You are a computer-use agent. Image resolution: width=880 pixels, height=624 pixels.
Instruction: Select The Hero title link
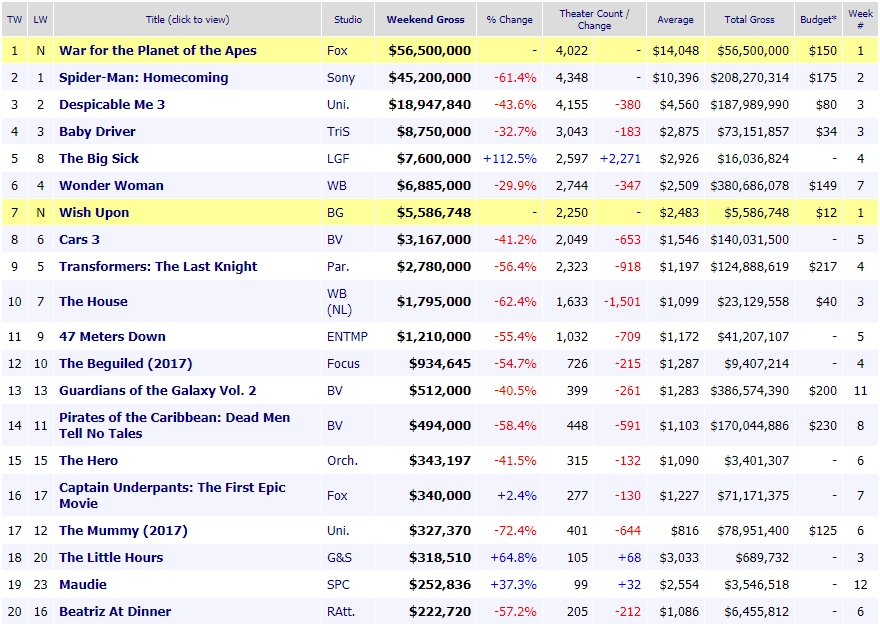(x=88, y=460)
